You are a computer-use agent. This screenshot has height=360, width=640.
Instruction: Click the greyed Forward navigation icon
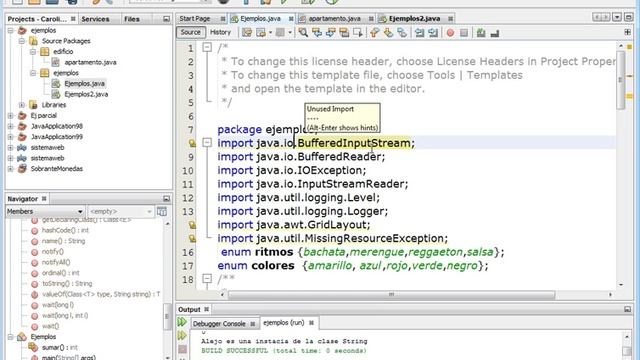[280, 33]
